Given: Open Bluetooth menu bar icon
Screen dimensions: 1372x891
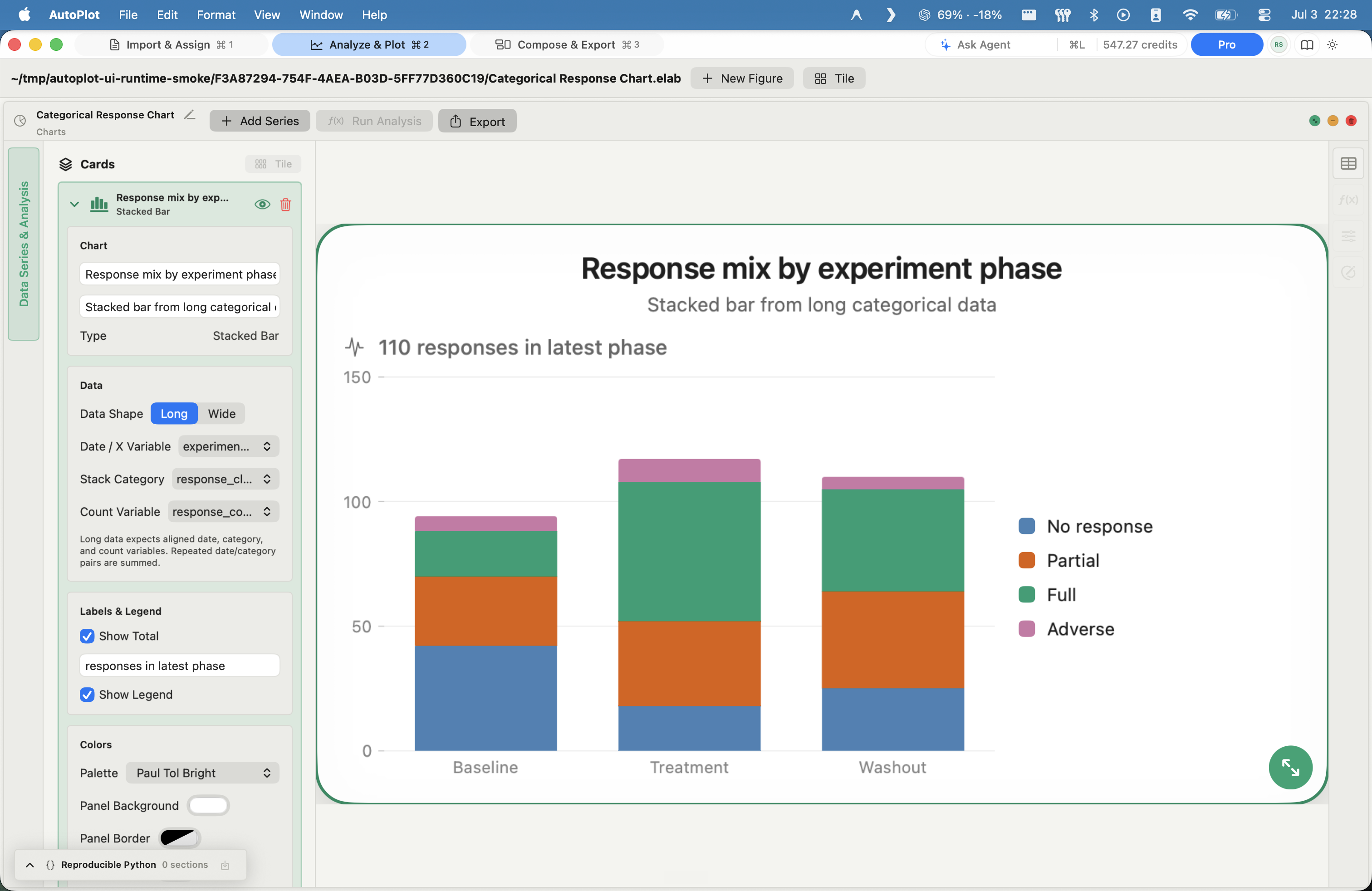Looking at the screenshot, I should 1093,15.
